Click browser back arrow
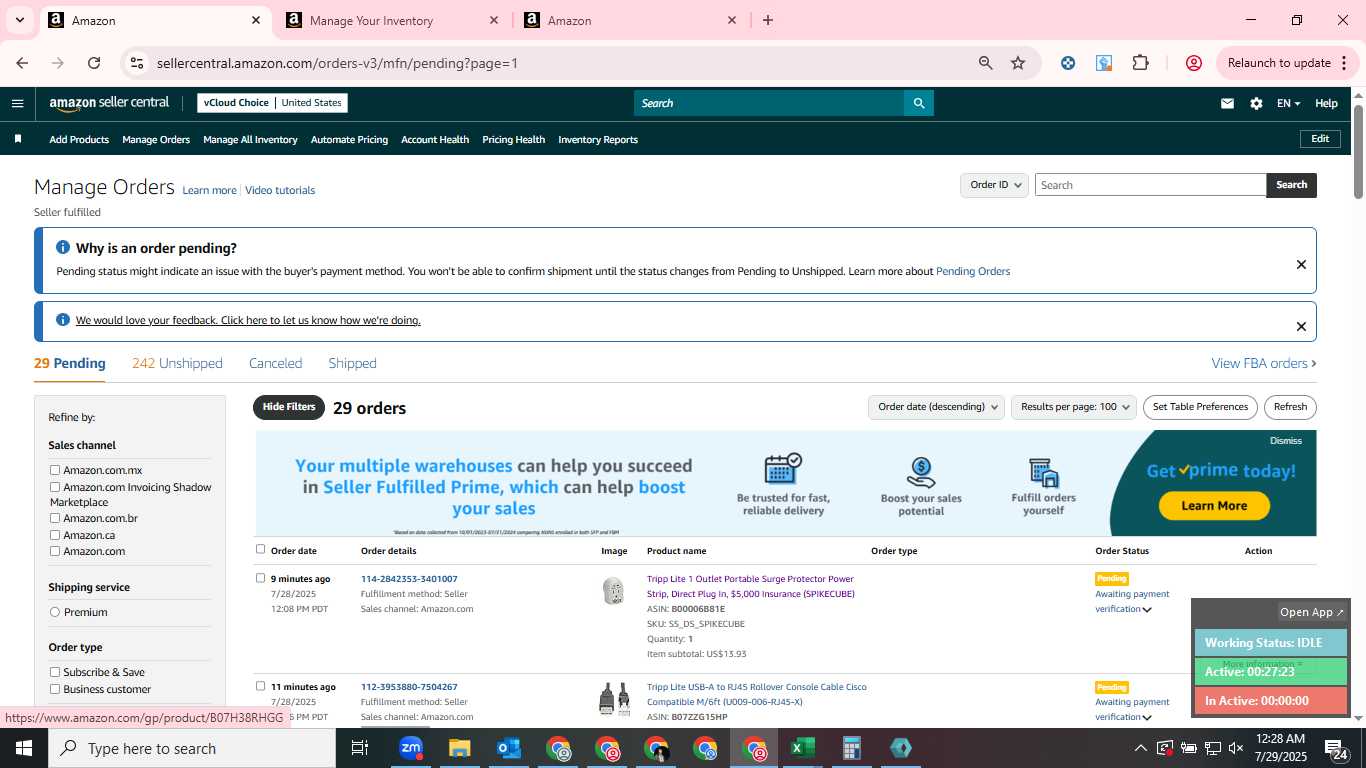1366x768 pixels. (x=22, y=63)
